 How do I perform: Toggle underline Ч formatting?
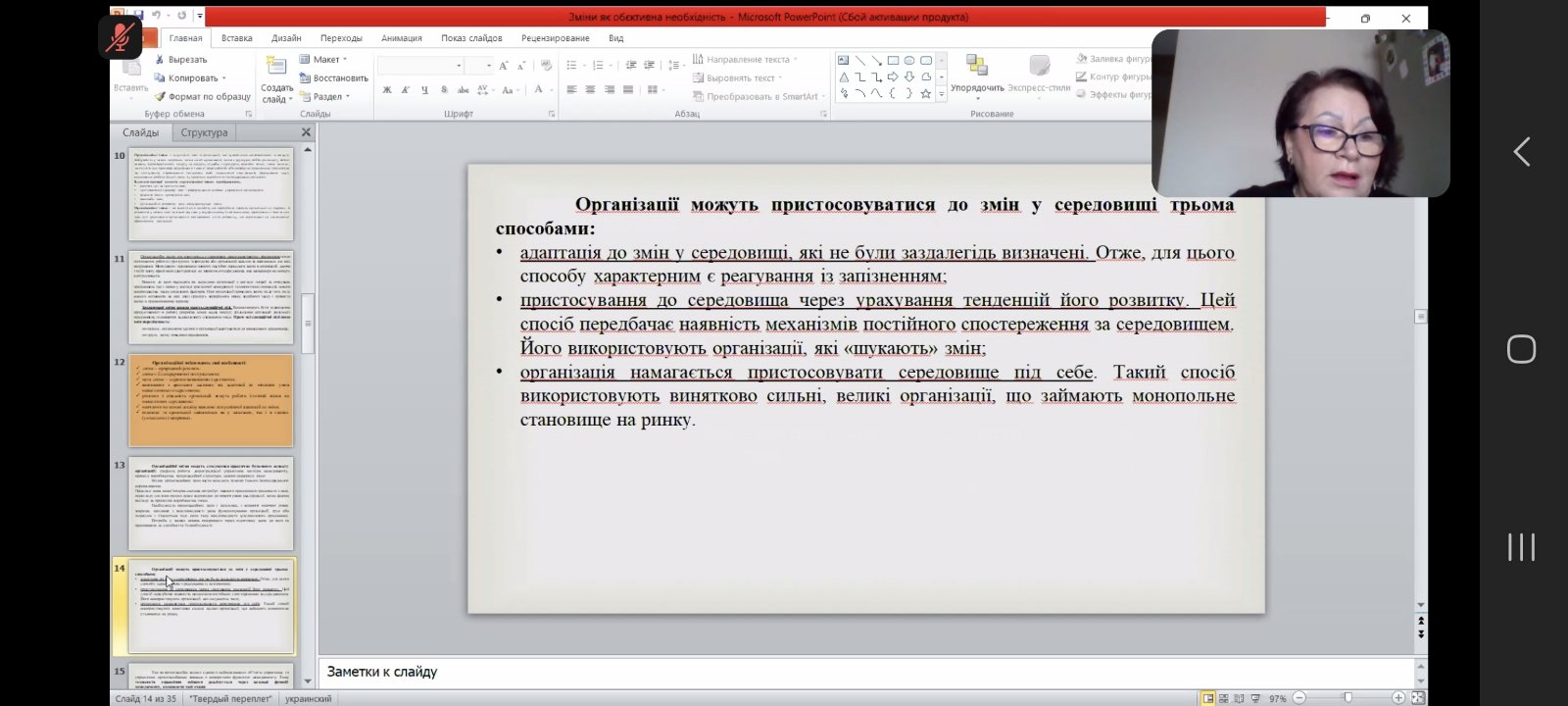click(424, 90)
